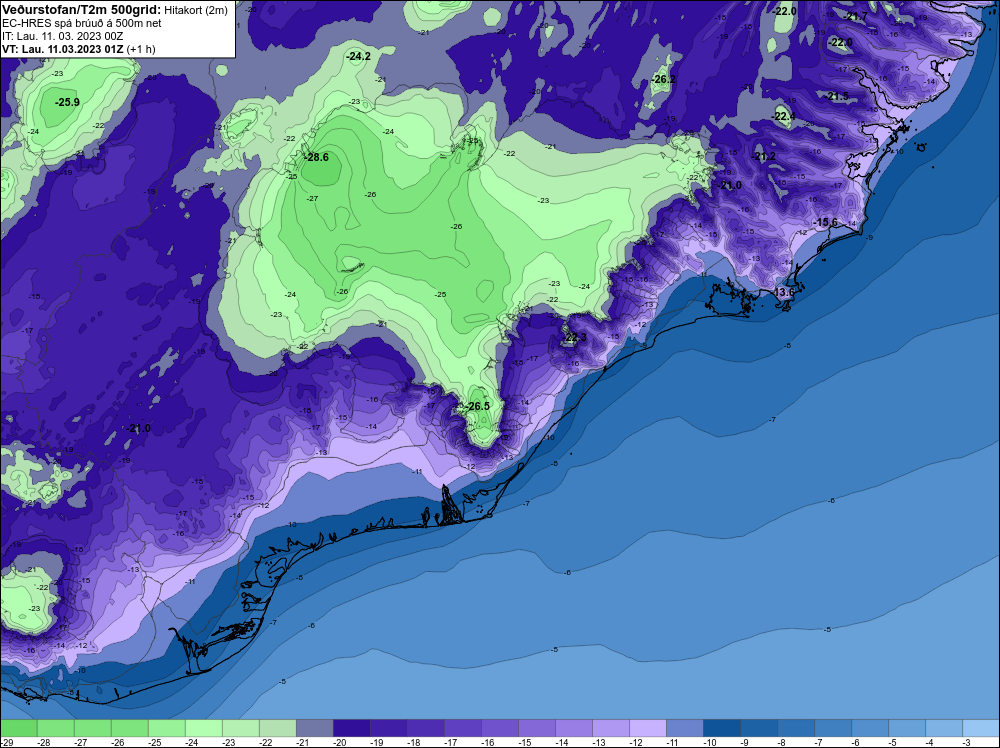Click the '-15.6' temperature label

(x=825, y=222)
